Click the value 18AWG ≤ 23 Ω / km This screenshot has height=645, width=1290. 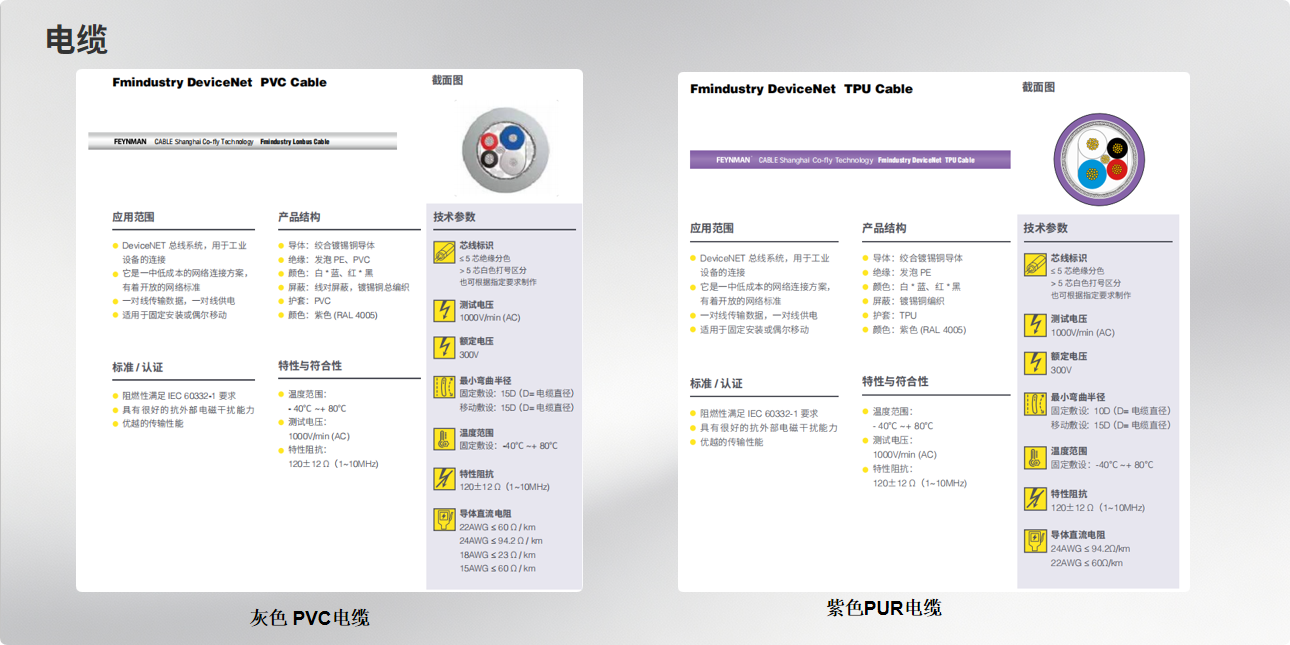497,555
